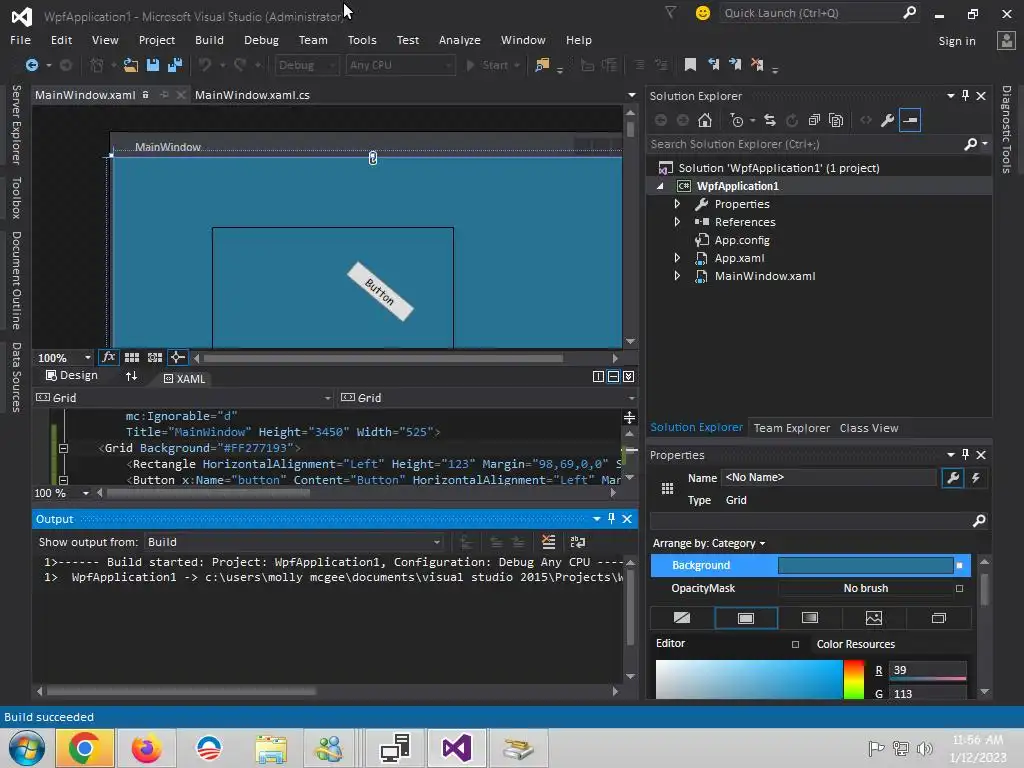This screenshot has width=1024, height=768.
Task: Click the Design view button
Action: [x=72, y=375]
